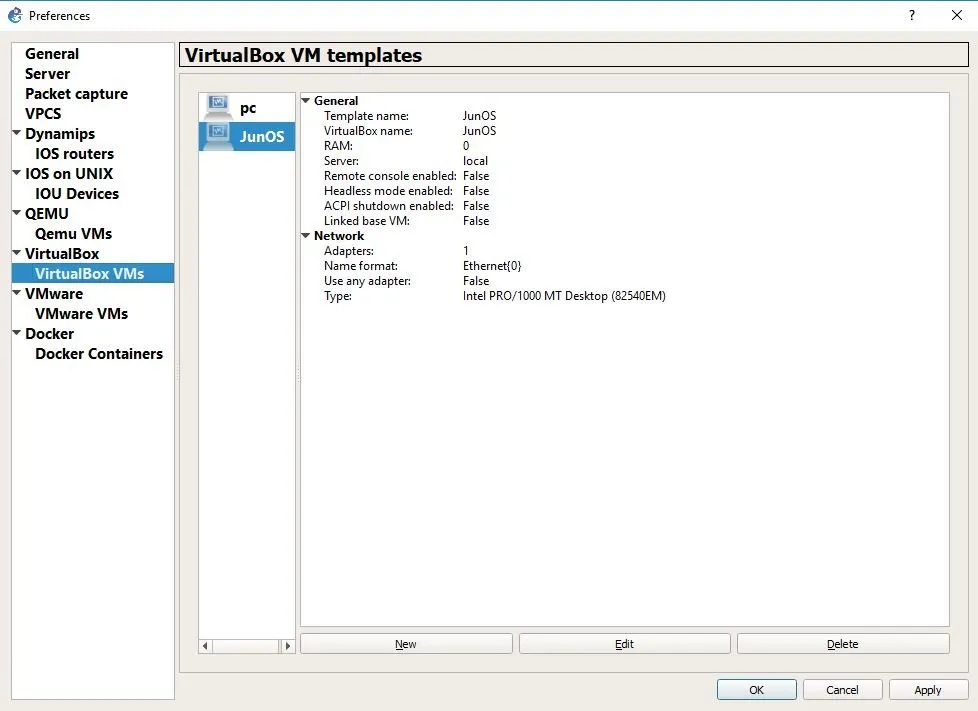978x711 pixels.
Task: Click the template list left scroll arrow
Action: point(205,646)
